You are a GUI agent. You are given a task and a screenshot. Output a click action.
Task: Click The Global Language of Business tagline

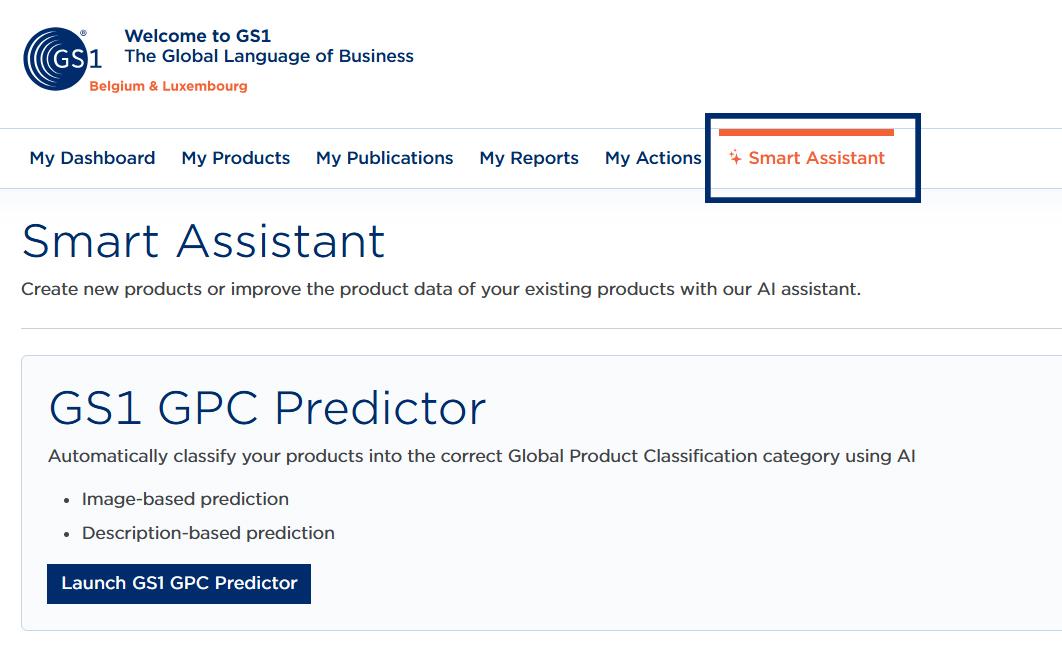click(x=269, y=56)
